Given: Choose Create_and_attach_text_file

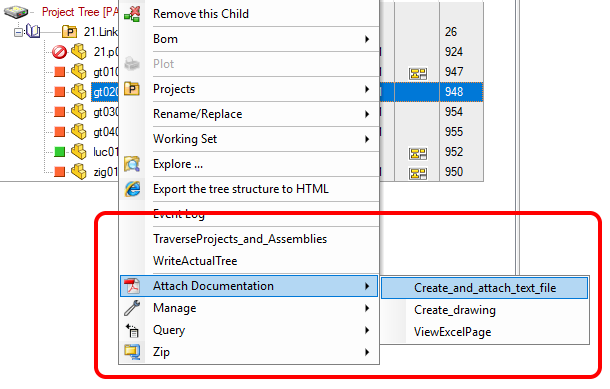Looking at the screenshot, I should [484, 288].
